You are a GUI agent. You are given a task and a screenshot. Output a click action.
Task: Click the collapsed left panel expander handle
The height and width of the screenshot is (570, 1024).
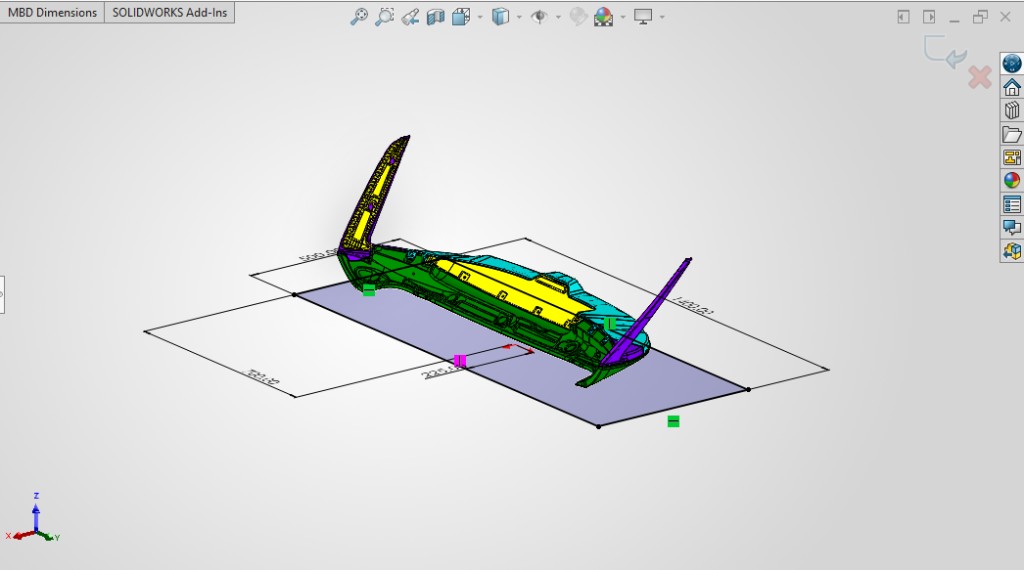pyautogui.click(x=2, y=294)
